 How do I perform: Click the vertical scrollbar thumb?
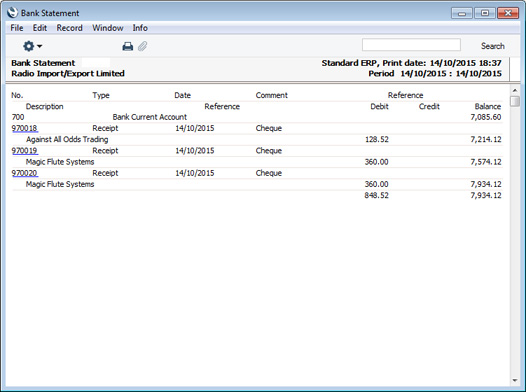[x=515, y=101]
